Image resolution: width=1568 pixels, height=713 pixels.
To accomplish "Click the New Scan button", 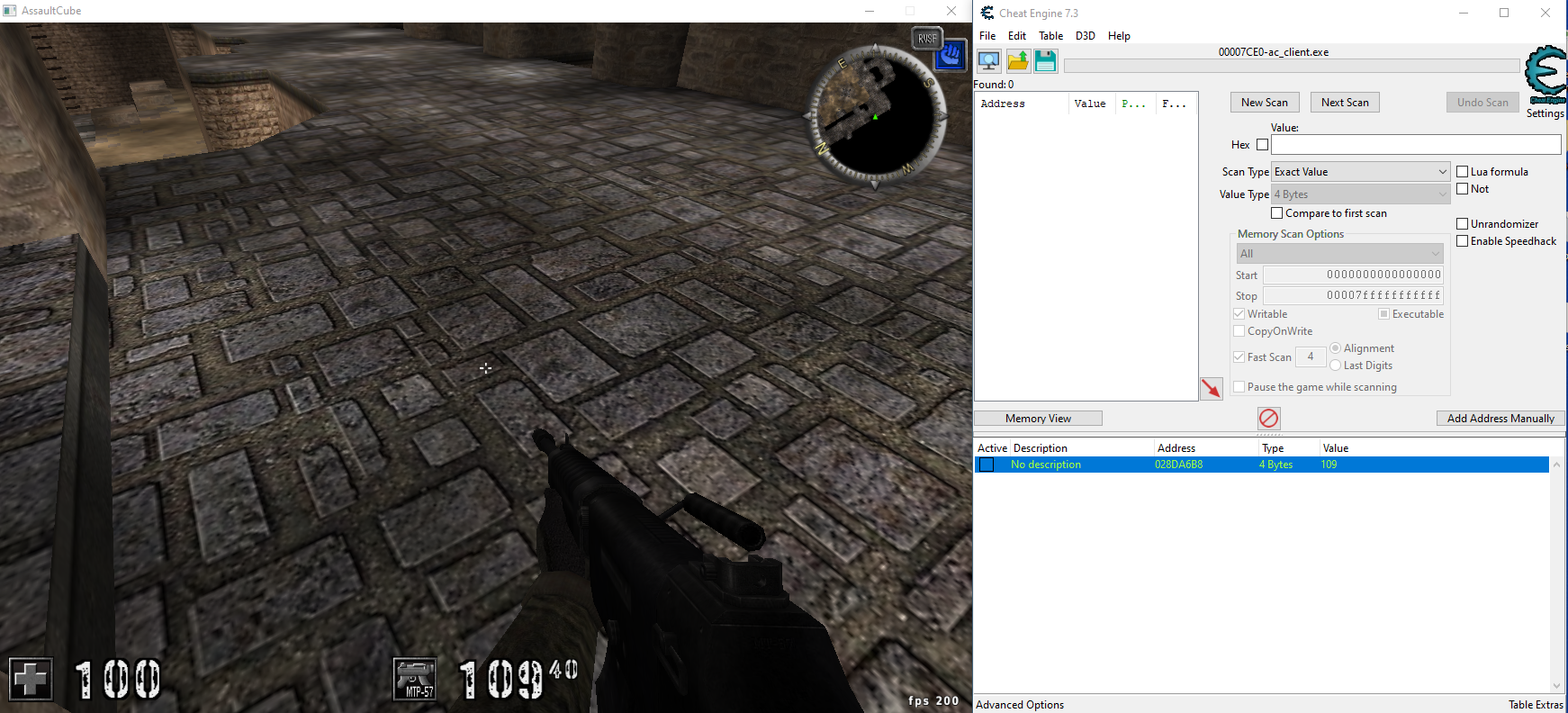I will tap(1265, 103).
